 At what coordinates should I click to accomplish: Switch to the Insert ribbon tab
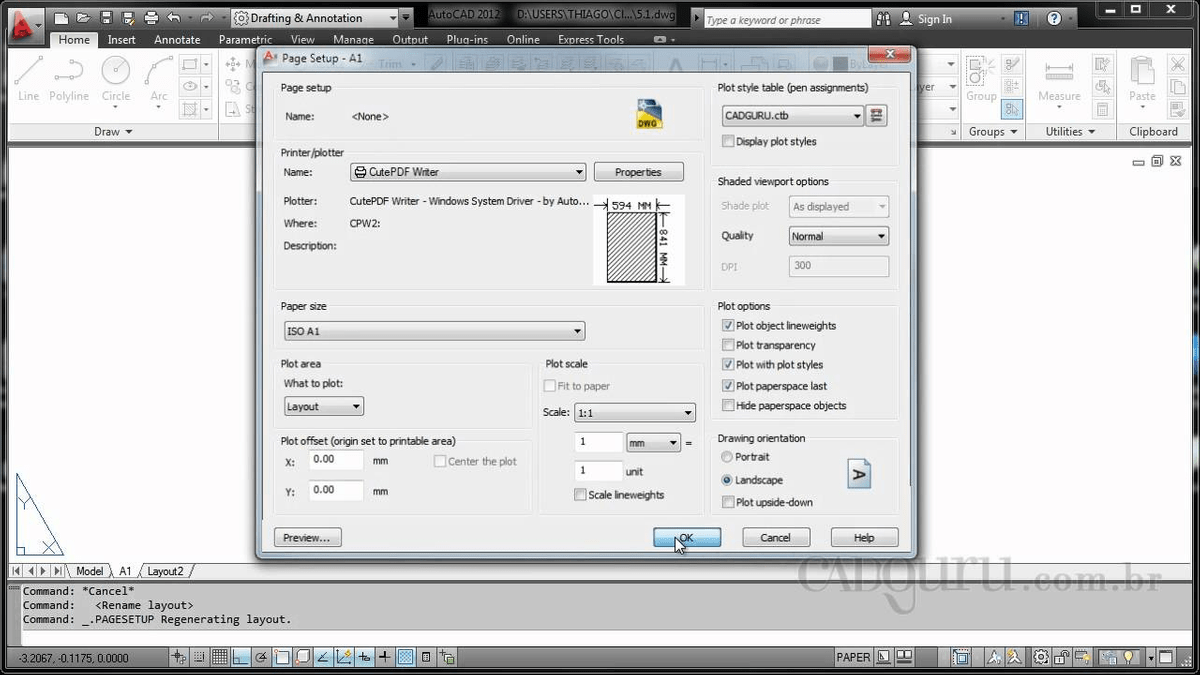[x=122, y=40]
